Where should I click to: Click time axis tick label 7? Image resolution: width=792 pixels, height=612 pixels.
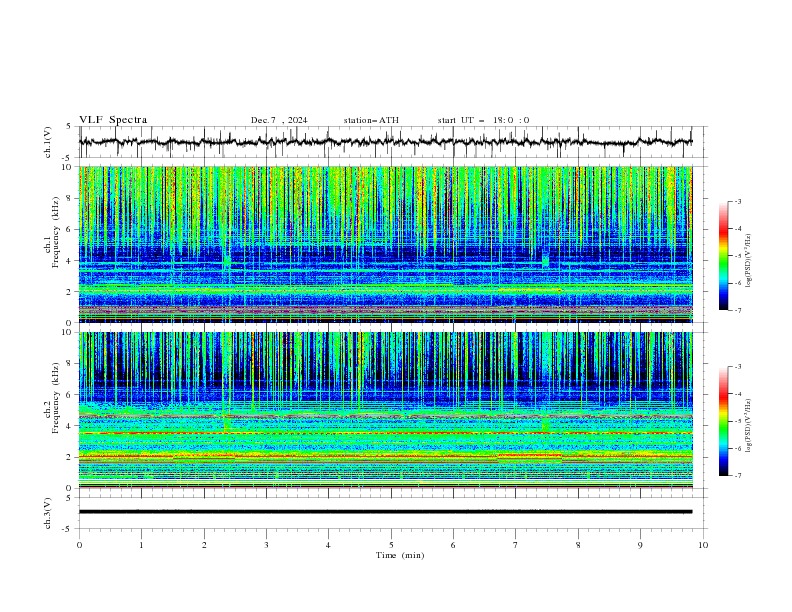pyautogui.click(x=516, y=545)
